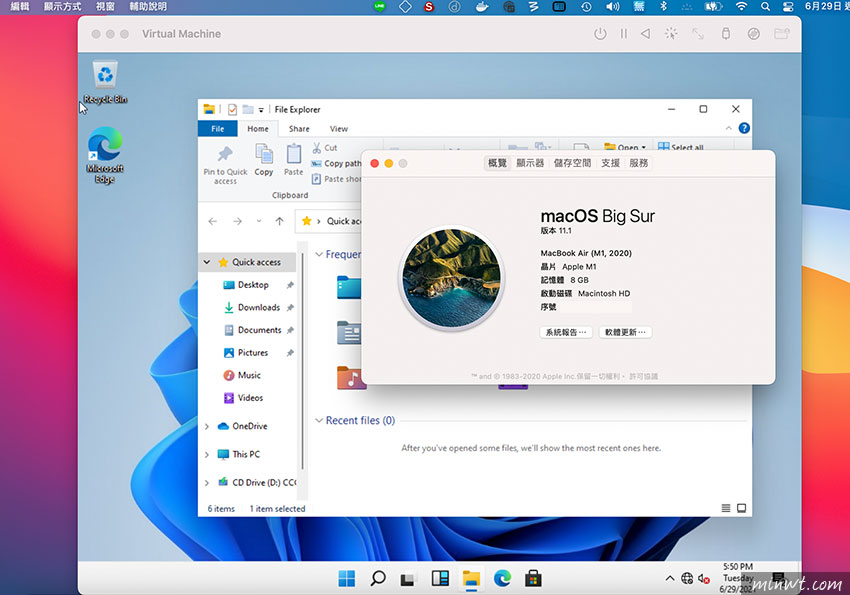850x595 pixels.
Task: Click the Quick access address bar
Action: [x=329, y=221]
